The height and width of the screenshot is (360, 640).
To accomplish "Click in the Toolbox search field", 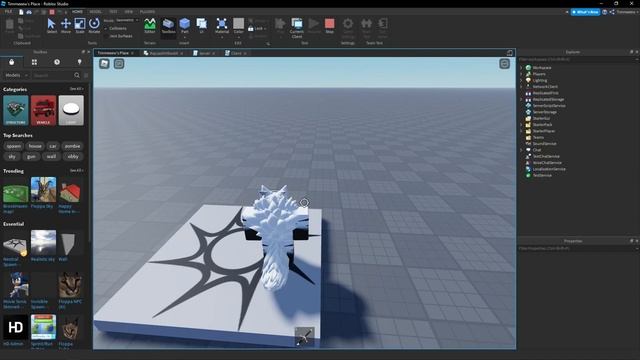I will 52,76.
